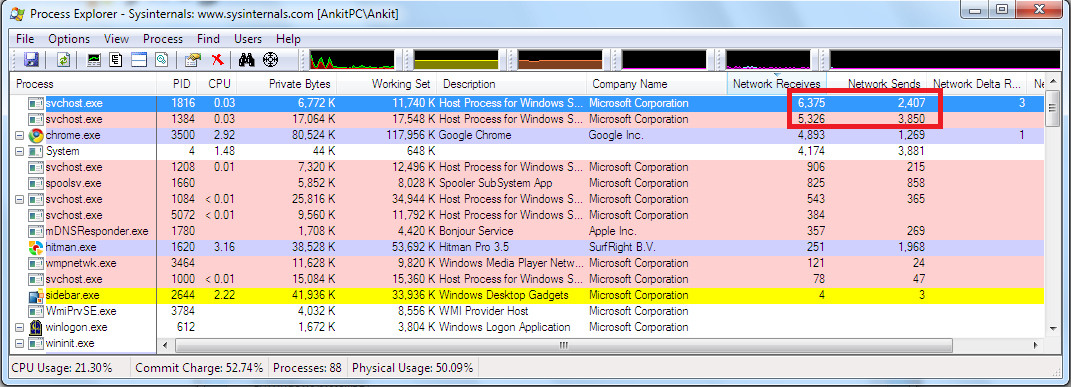Collapse the System process tree node
The width and height of the screenshot is (1071, 387).
click(x=19, y=152)
